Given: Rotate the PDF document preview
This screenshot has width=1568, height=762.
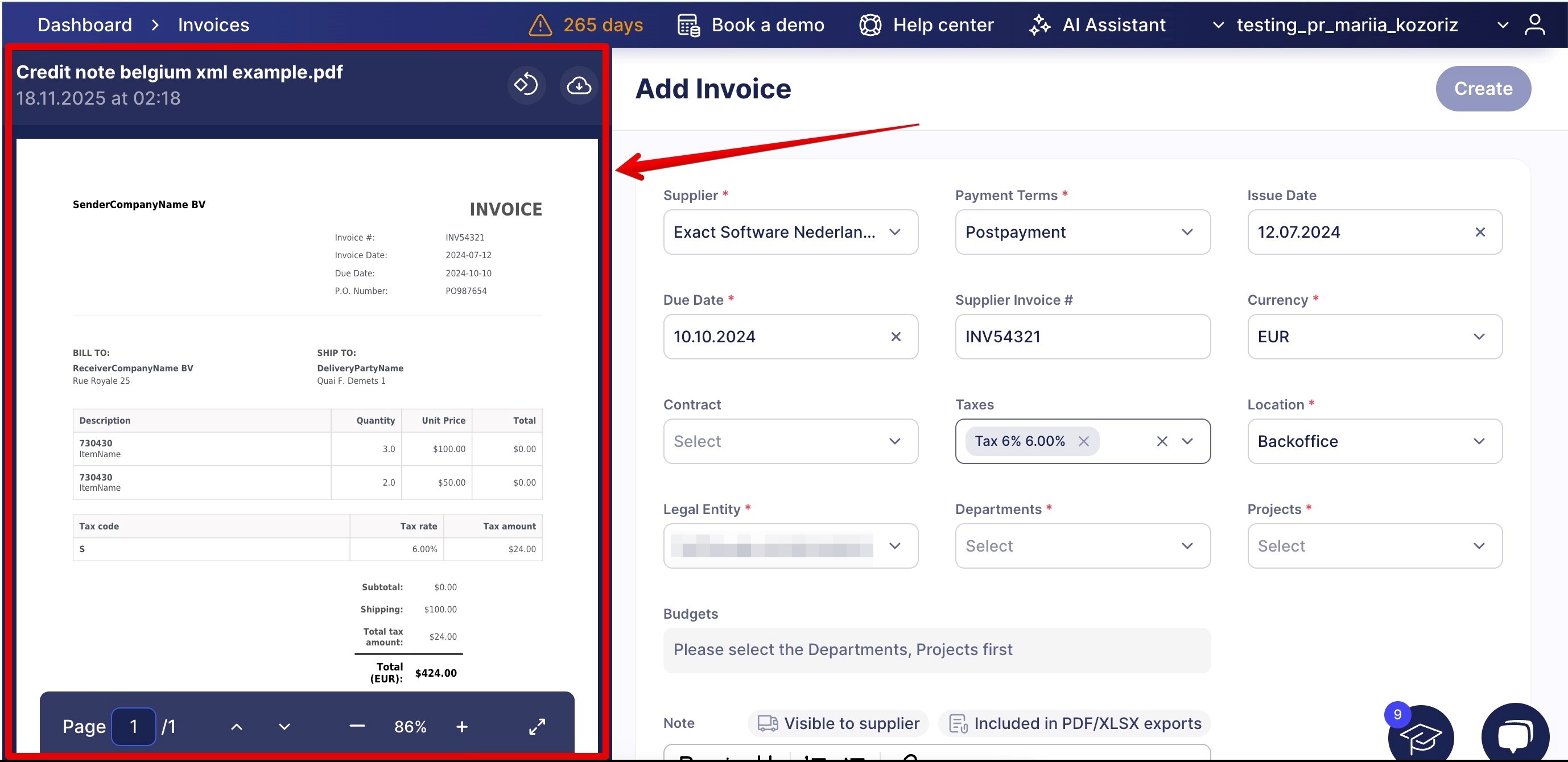Looking at the screenshot, I should [x=526, y=85].
